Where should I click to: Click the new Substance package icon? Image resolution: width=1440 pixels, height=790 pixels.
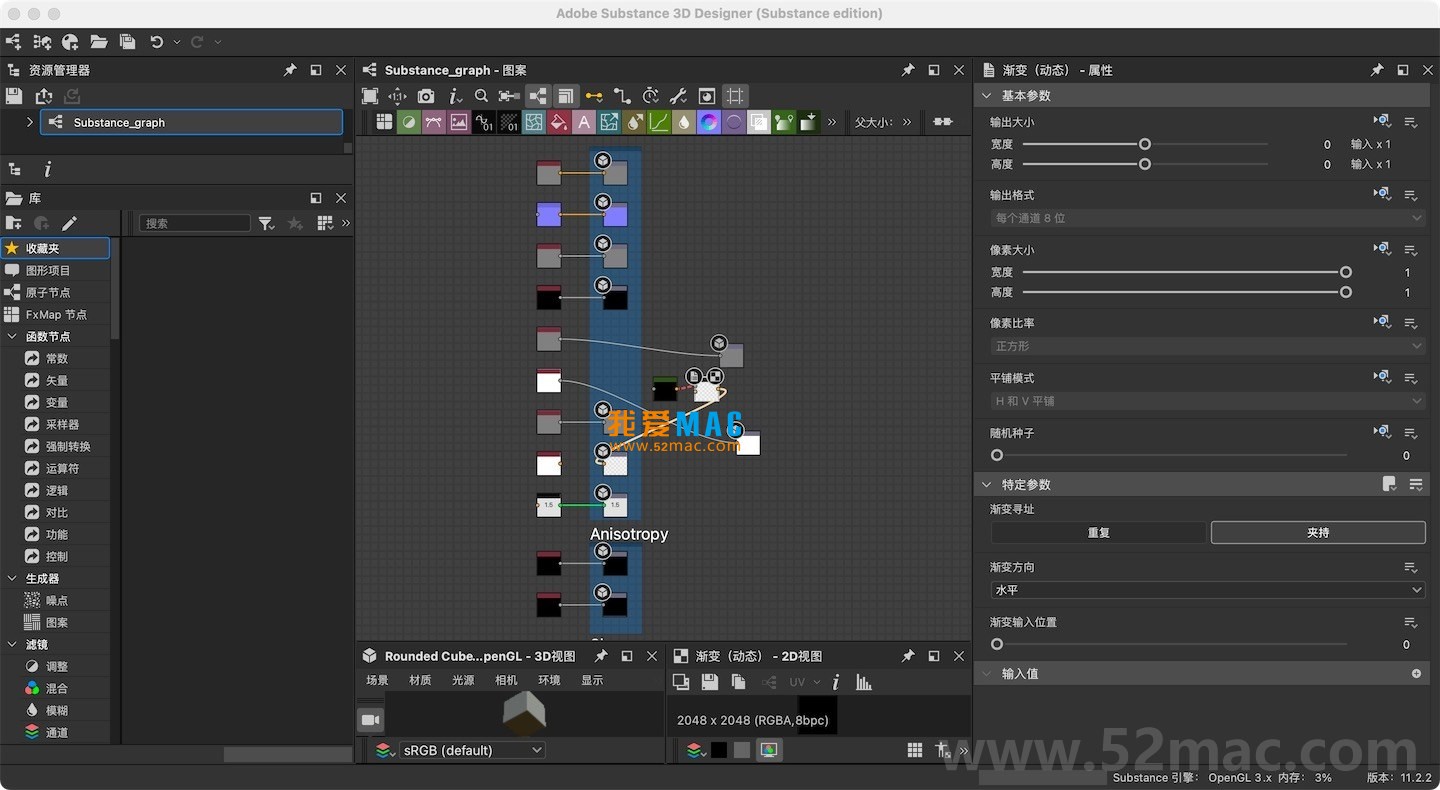pyautogui.click(x=42, y=42)
